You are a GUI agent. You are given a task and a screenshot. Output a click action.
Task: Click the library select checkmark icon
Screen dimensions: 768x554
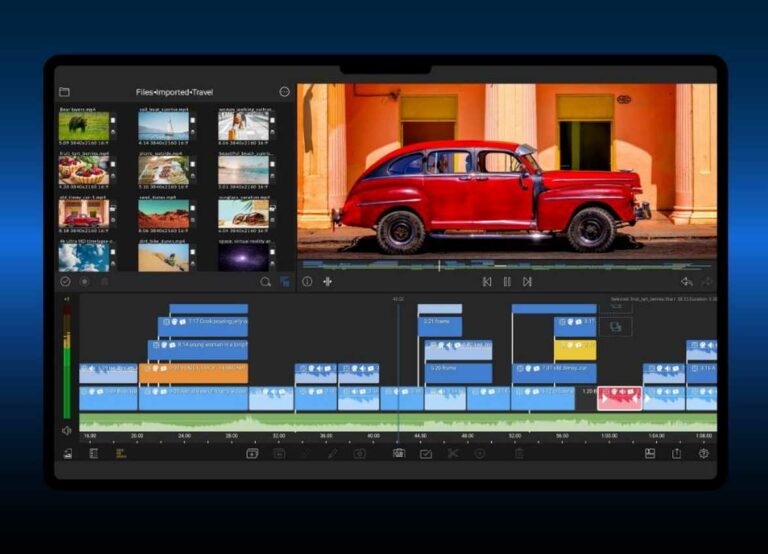pos(65,282)
